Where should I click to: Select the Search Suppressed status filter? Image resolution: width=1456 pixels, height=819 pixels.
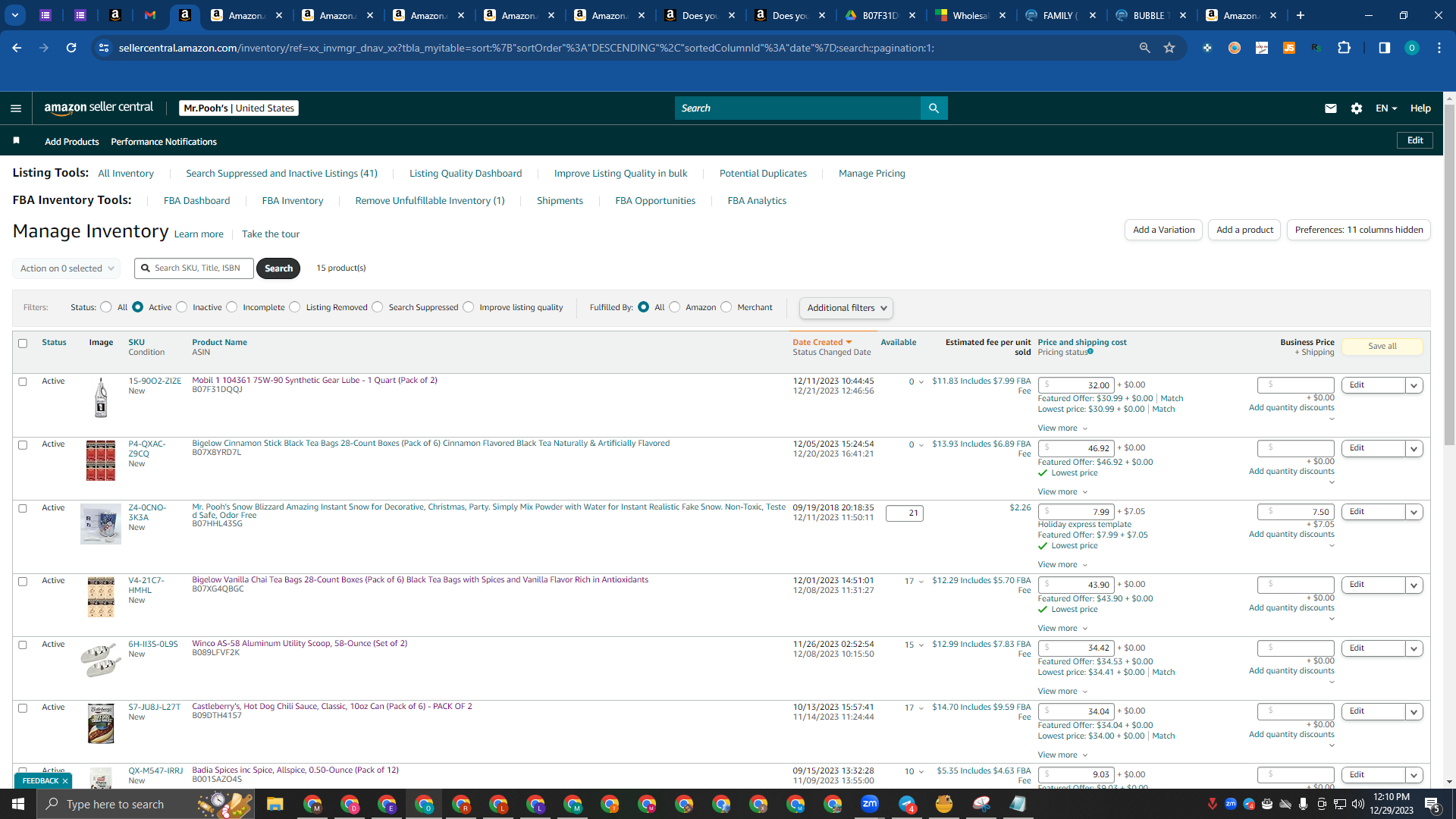point(378,307)
